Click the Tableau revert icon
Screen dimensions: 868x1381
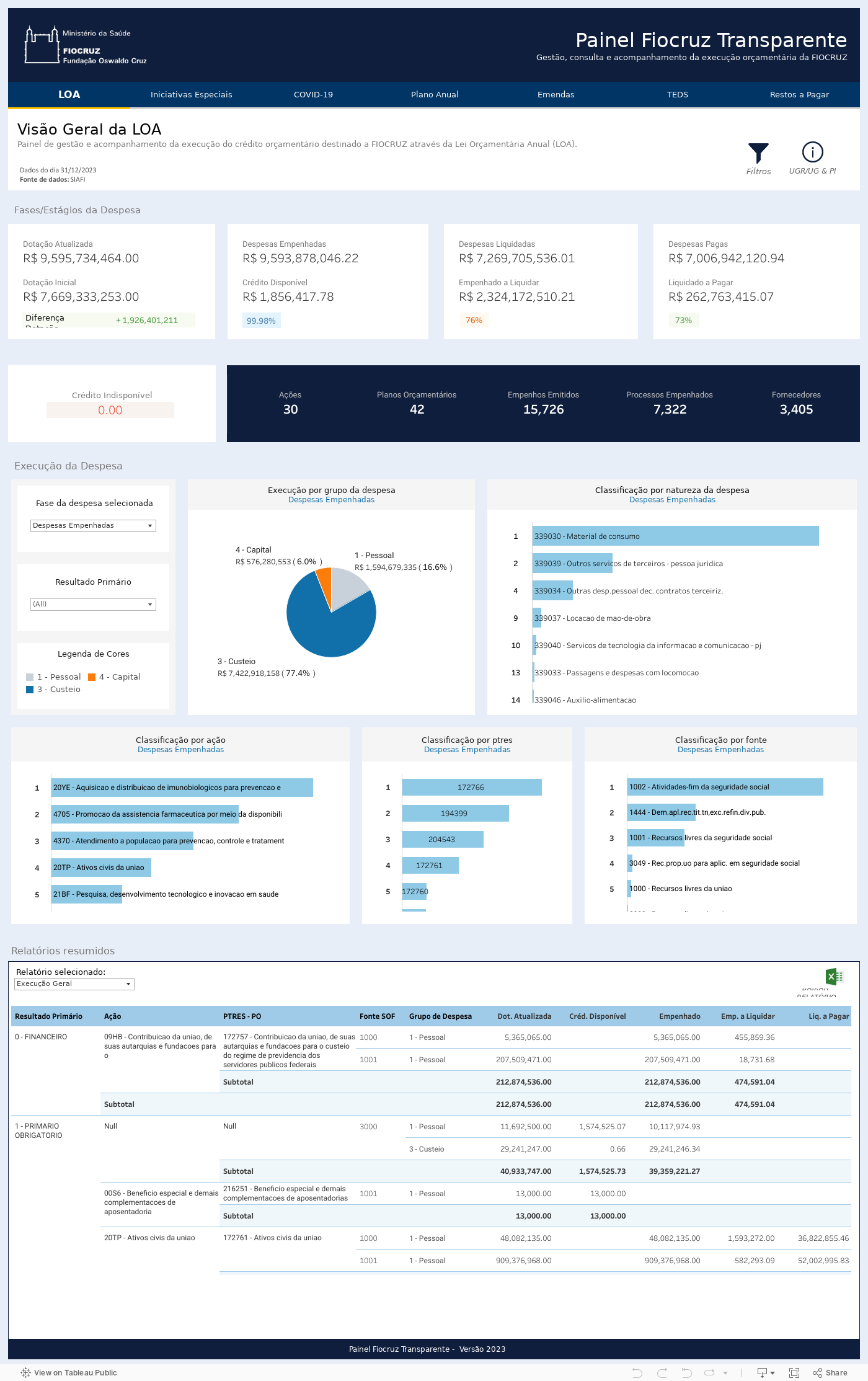[686, 1372]
